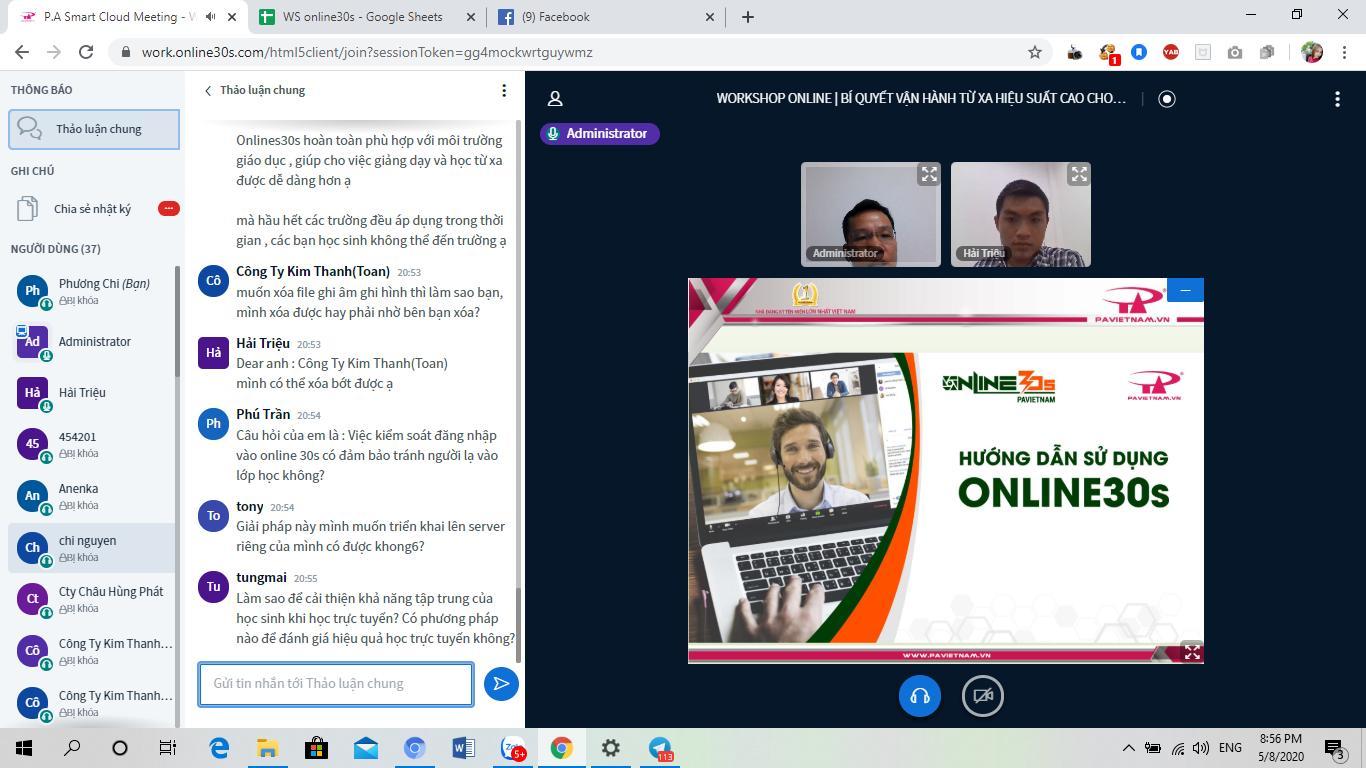Screen dimensions: 1366x768
Task: Expand Hải Triệu webcam to fullscreen
Action: 1079,175
